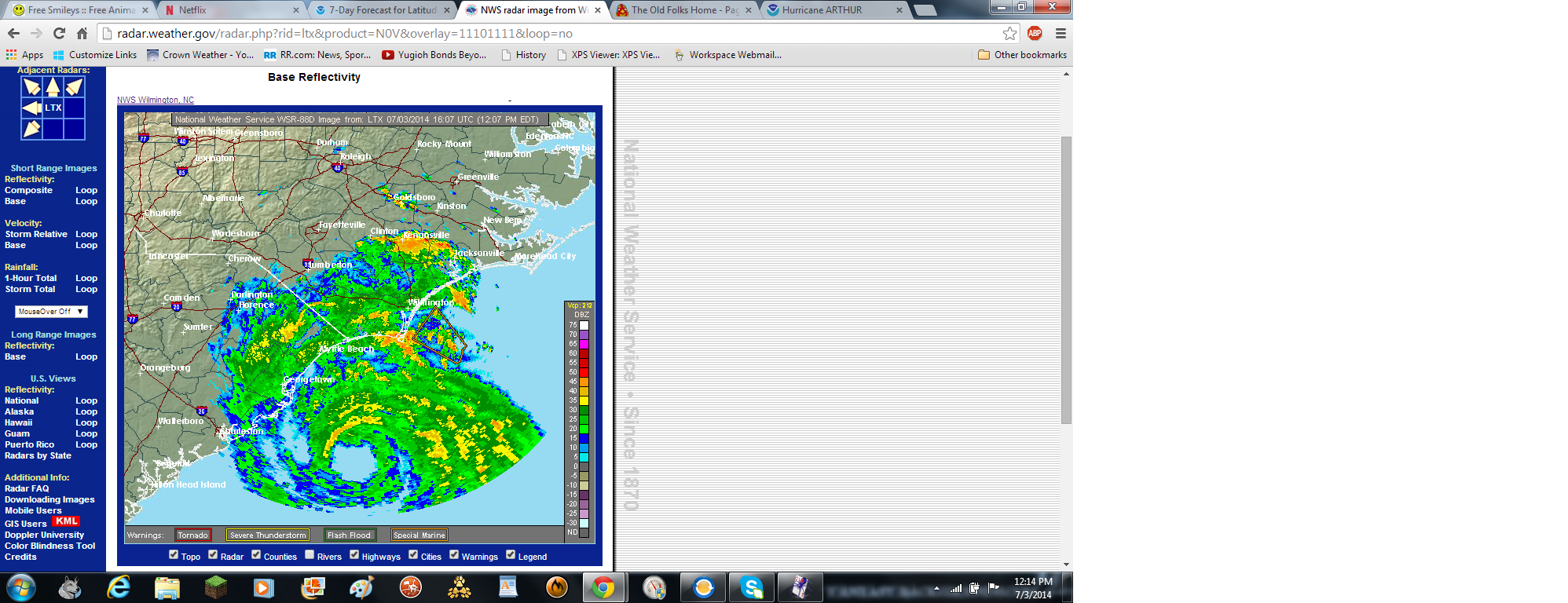Click the southwest adjacent radar arrow
The image size is (1568, 603).
click(x=31, y=129)
